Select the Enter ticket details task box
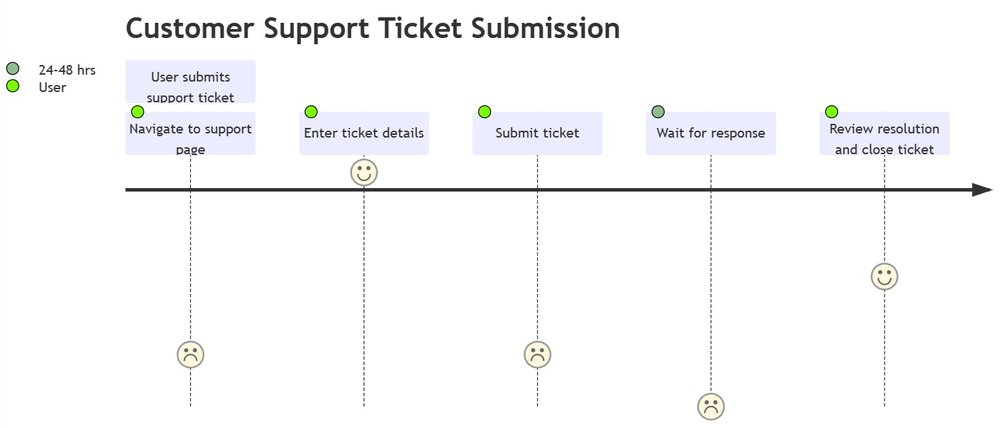 click(364, 133)
